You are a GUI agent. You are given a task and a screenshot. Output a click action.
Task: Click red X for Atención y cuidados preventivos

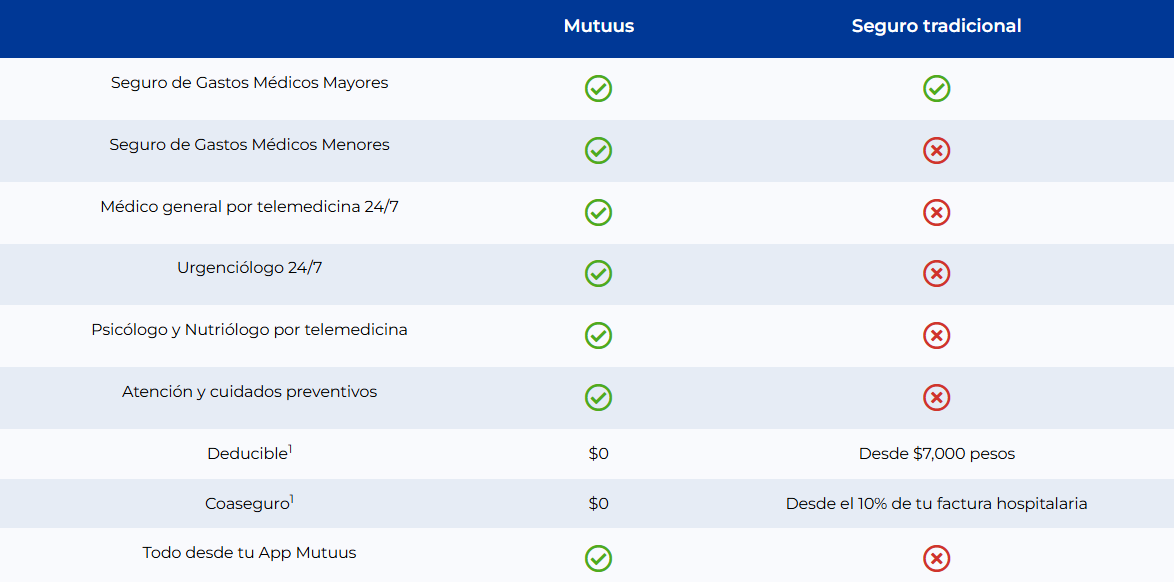coord(936,397)
